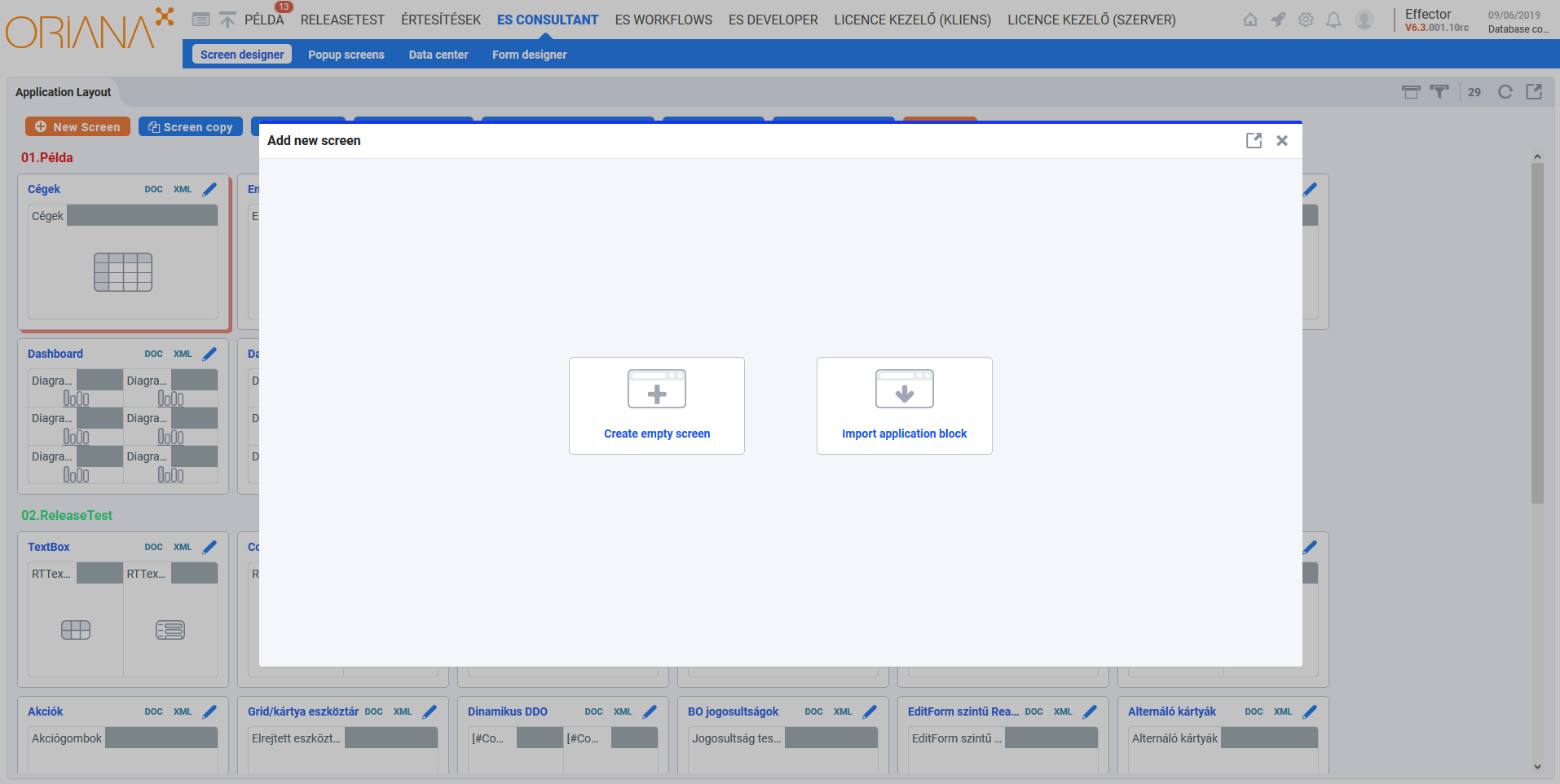Click the Dashboard diagram thumbnail preview
This screenshot has width=1560, height=784.
click(x=123, y=426)
